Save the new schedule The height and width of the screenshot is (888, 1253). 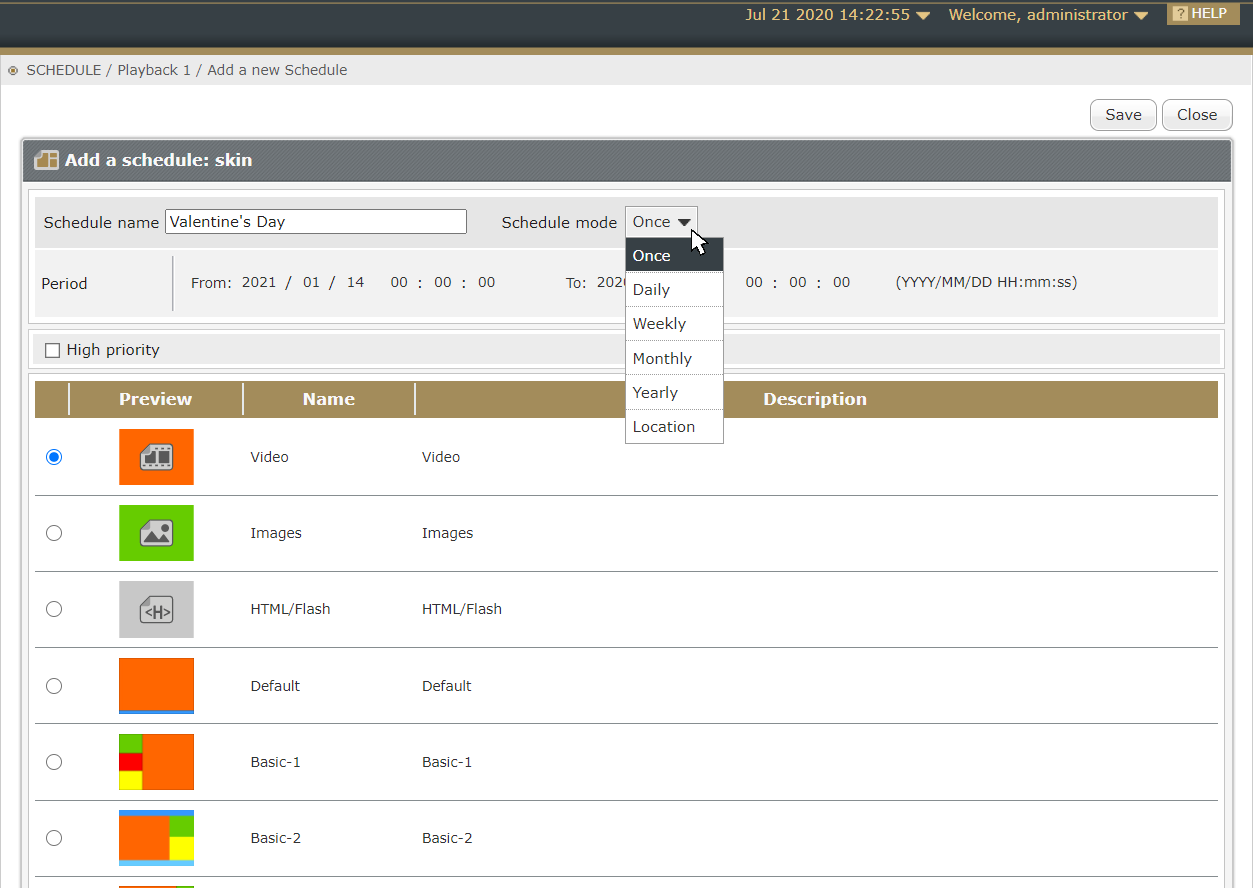[1123, 115]
